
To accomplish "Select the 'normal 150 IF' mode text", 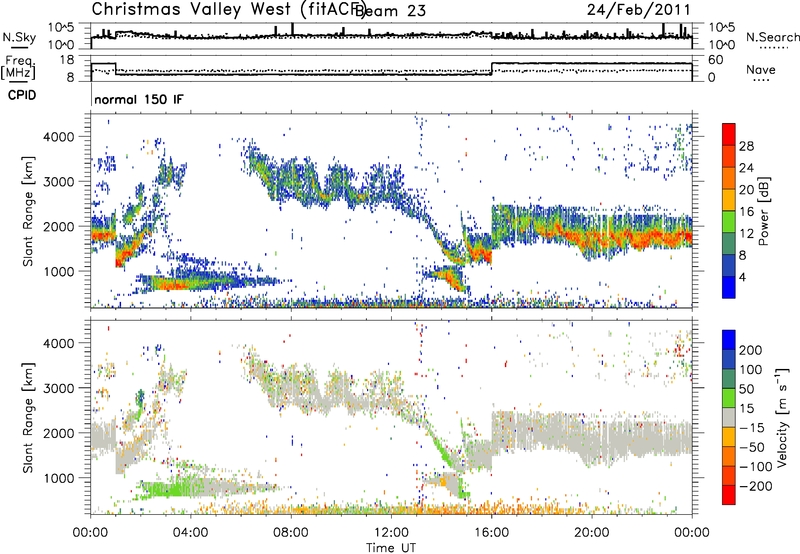I will tap(139, 99).
